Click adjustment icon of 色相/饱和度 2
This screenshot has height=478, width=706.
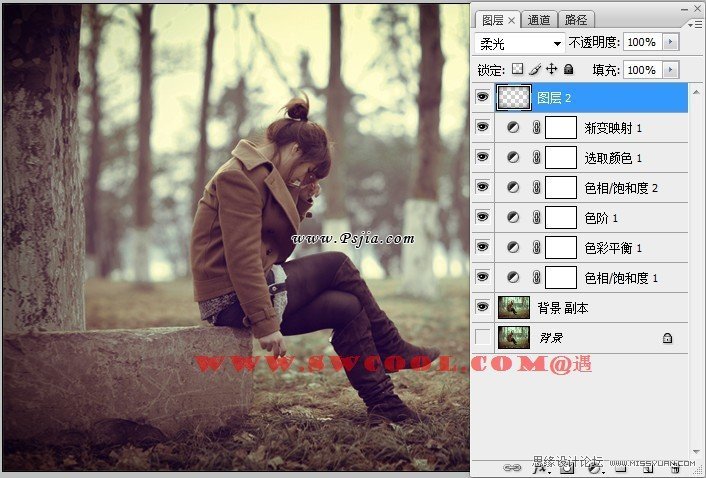(x=513, y=188)
